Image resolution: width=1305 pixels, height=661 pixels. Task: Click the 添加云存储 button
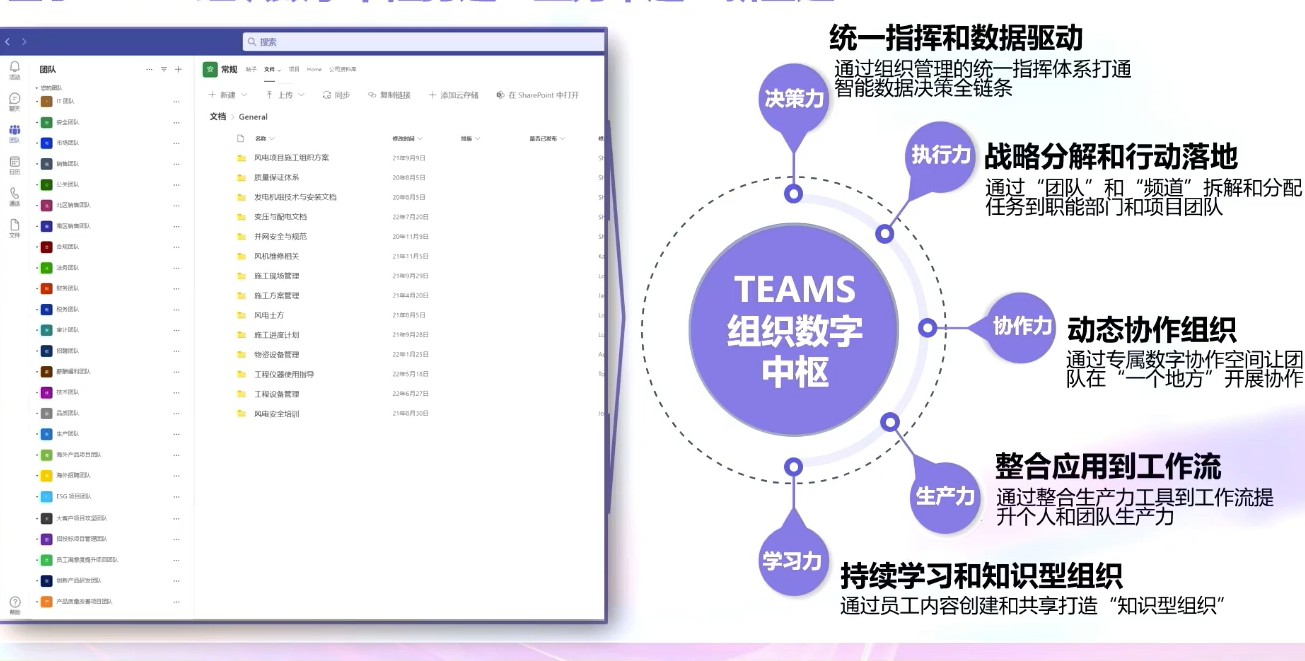click(453, 95)
